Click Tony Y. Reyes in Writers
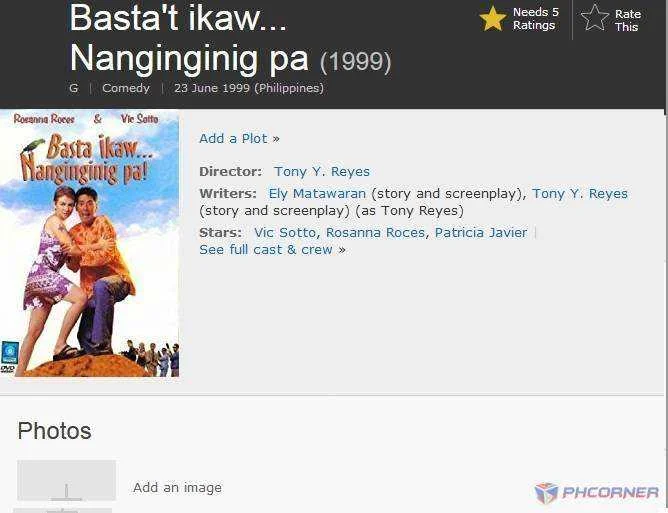The height and width of the screenshot is (513, 668). click(580, 193)
